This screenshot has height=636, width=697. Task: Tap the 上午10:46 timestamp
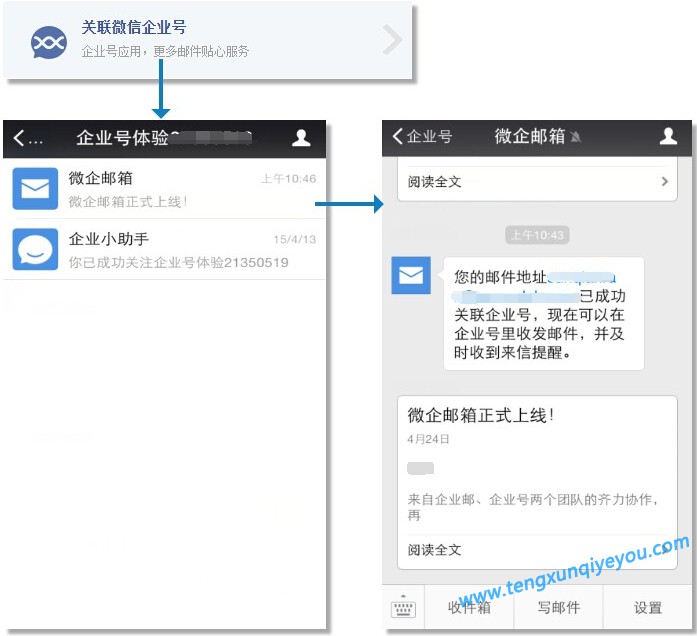click(x=288, y=179)
